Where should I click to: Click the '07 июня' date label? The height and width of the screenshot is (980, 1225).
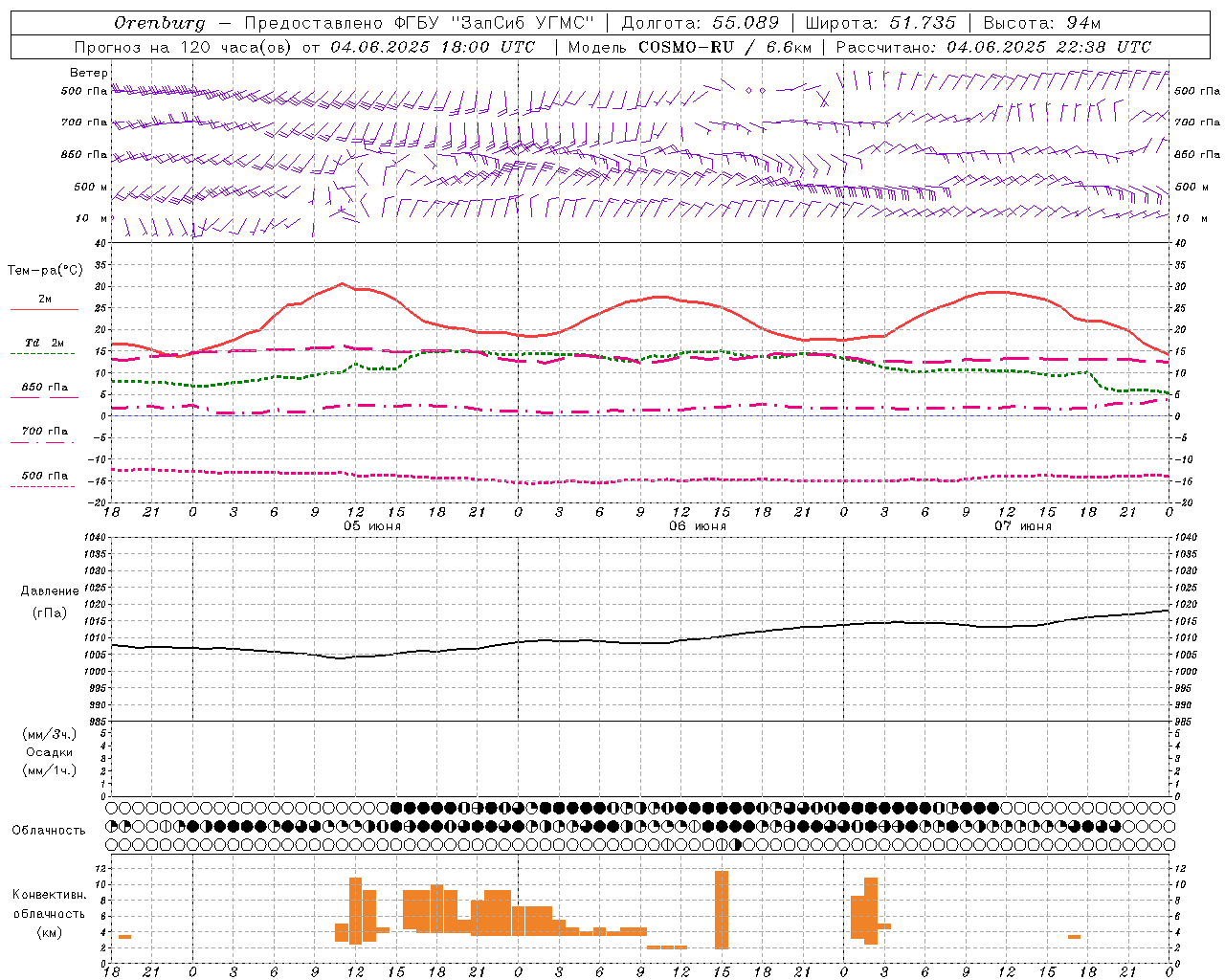pos(1023,526)
